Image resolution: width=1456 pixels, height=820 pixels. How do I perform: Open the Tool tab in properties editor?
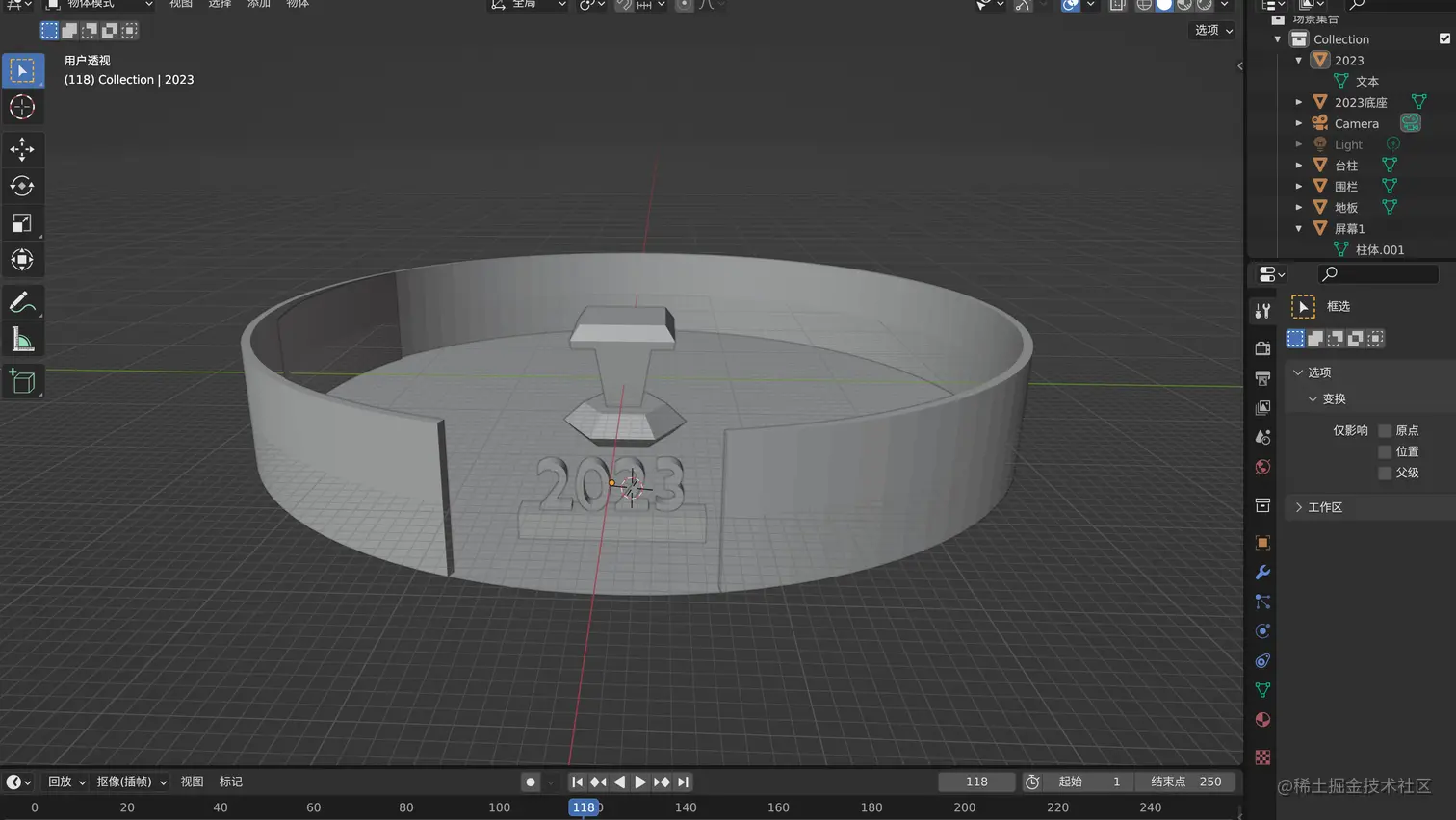click(x=1262, y=310)
